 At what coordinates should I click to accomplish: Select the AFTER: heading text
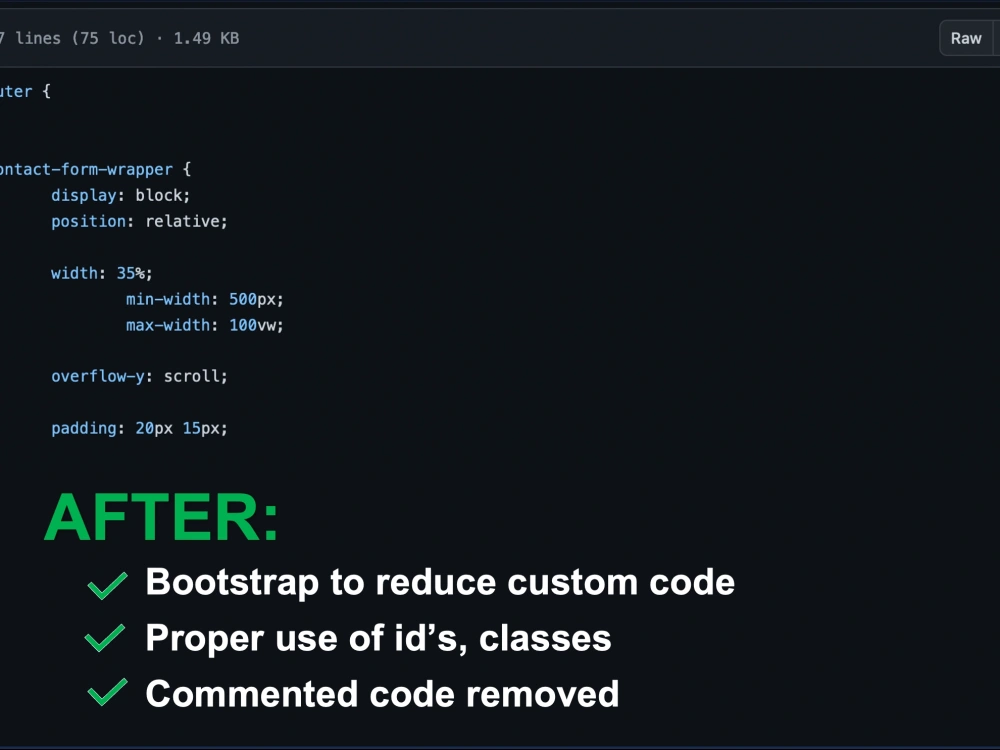pyautogui.click(x=160, y=517)
